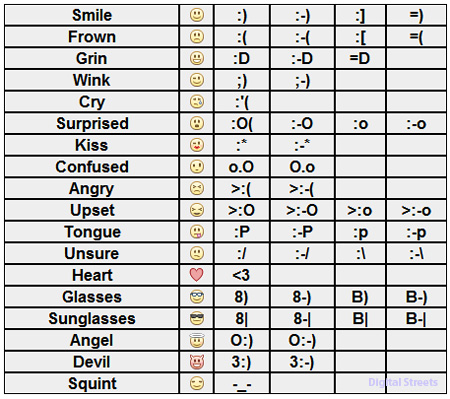450x399 pixels.
Task: Select the Grin emoticon icon
Action: (197, 58)
